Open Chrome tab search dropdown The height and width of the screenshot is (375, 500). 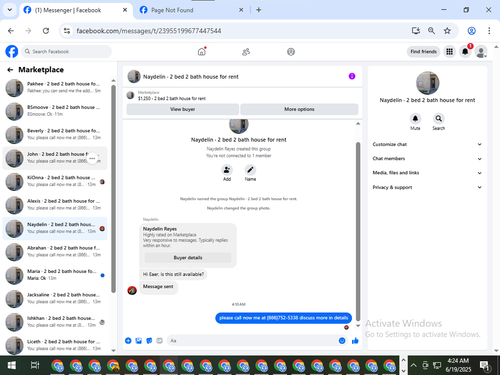tap(10, 10)
